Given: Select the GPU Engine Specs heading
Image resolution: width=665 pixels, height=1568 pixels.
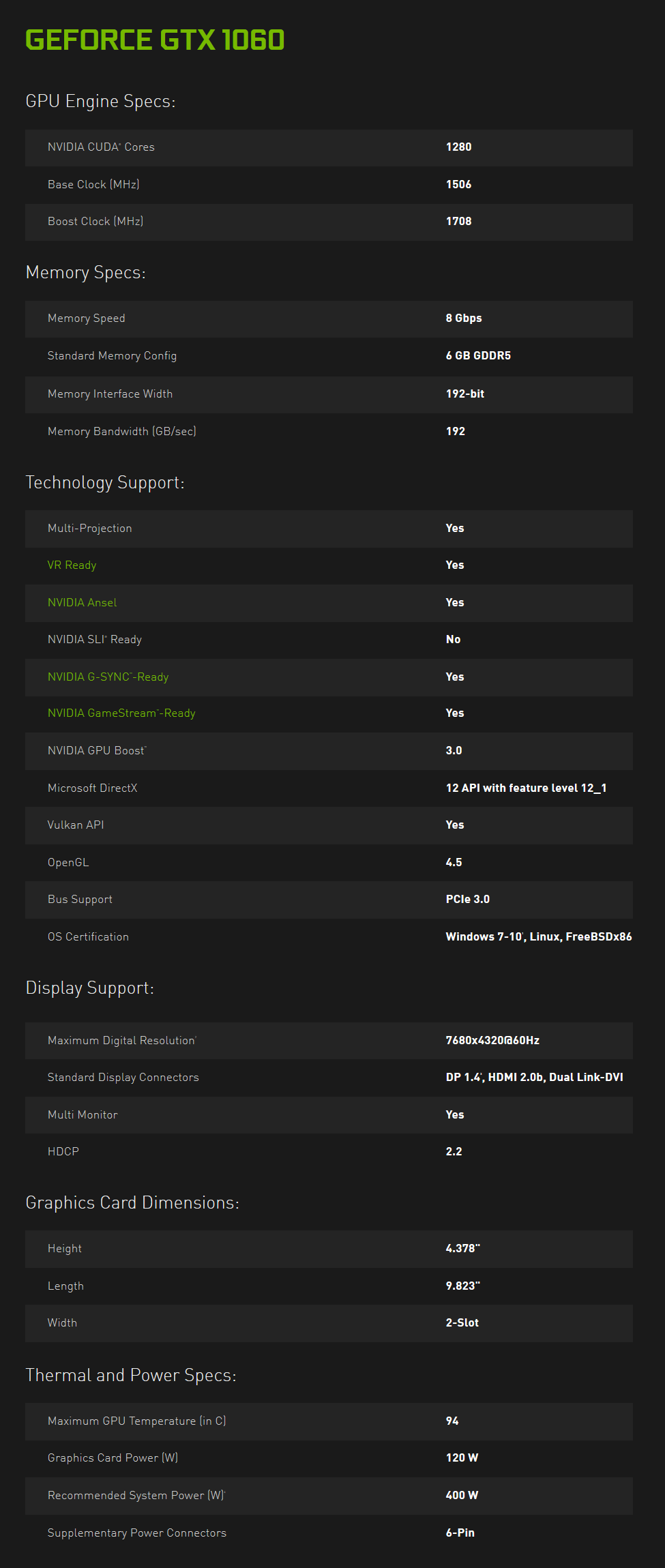Looking at the screenshot, I should click(100, 101).
